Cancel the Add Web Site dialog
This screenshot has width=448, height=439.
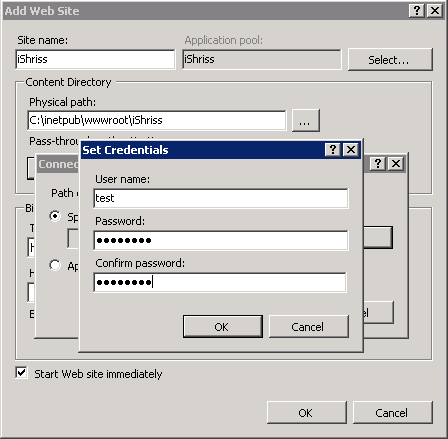point(393,413)
